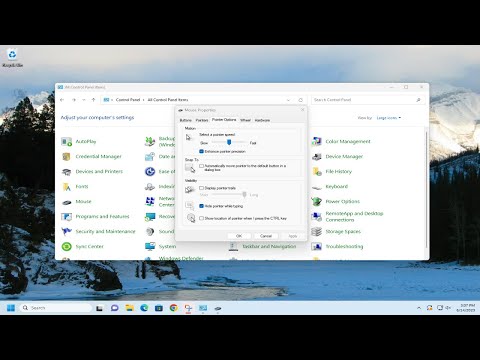480x360 pixels.
Task: Open AutoPlay in Control Panel
Action: pos(79,141)
